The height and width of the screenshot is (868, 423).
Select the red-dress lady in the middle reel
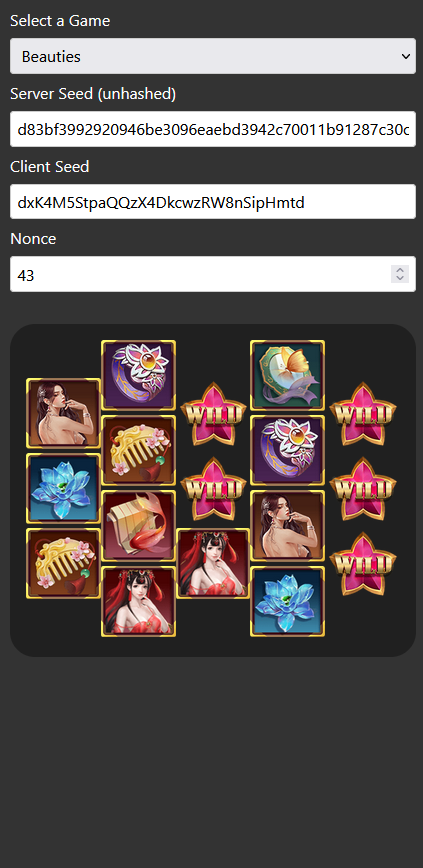tap(213, 563)
